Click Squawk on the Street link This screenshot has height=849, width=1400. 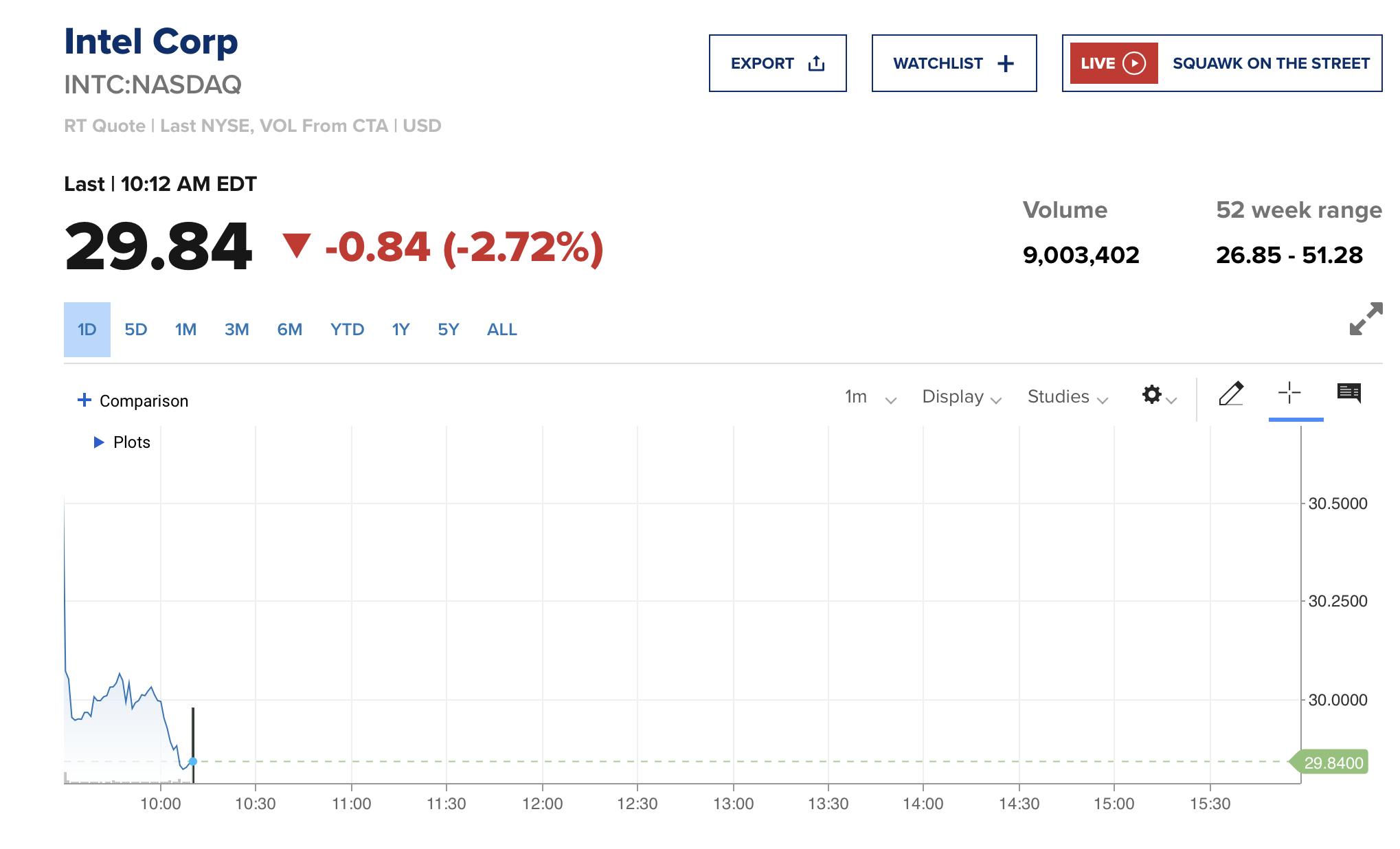click(x=1270, y=64)
